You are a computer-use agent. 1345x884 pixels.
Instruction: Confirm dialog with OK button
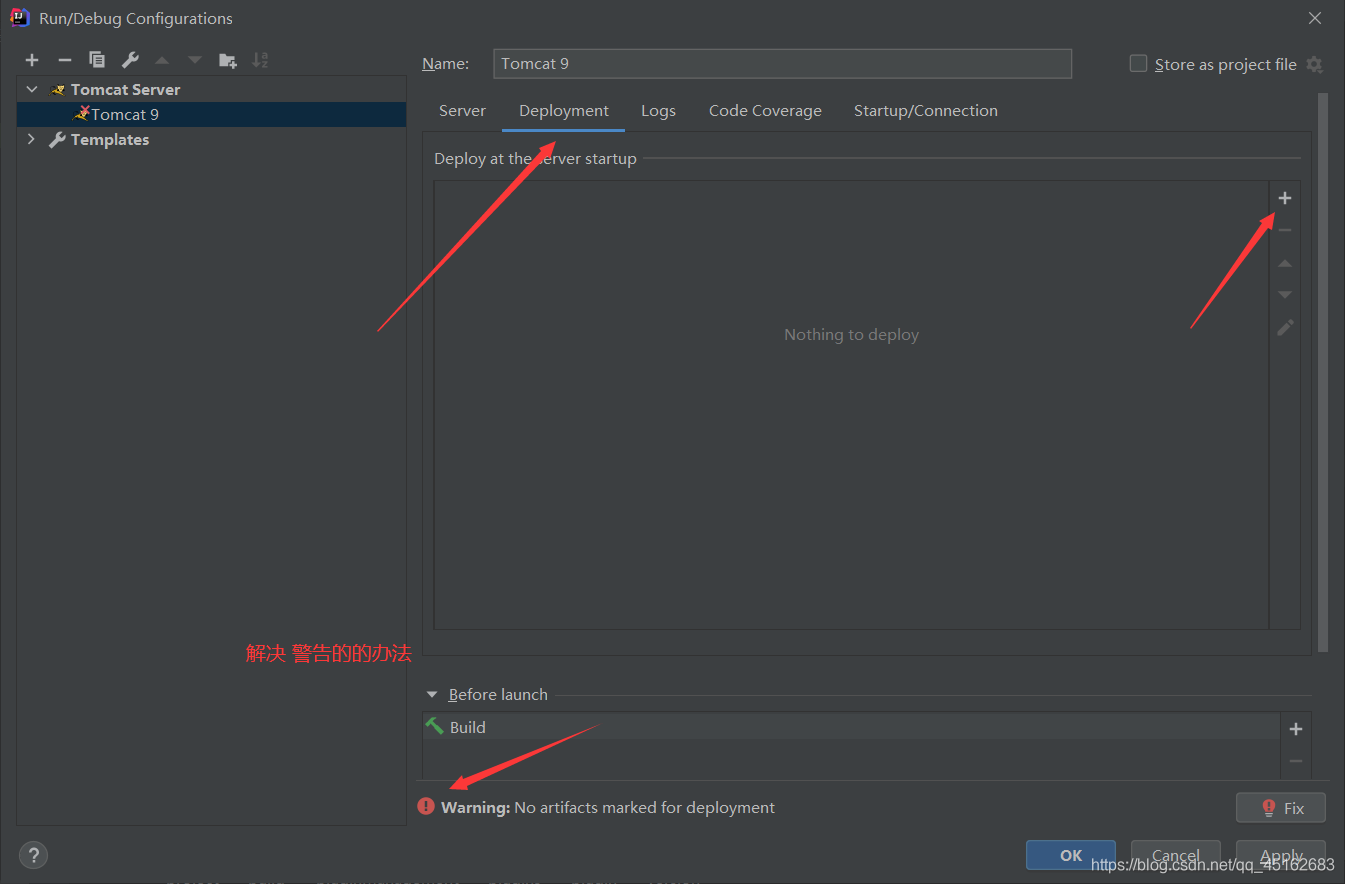1071,855
